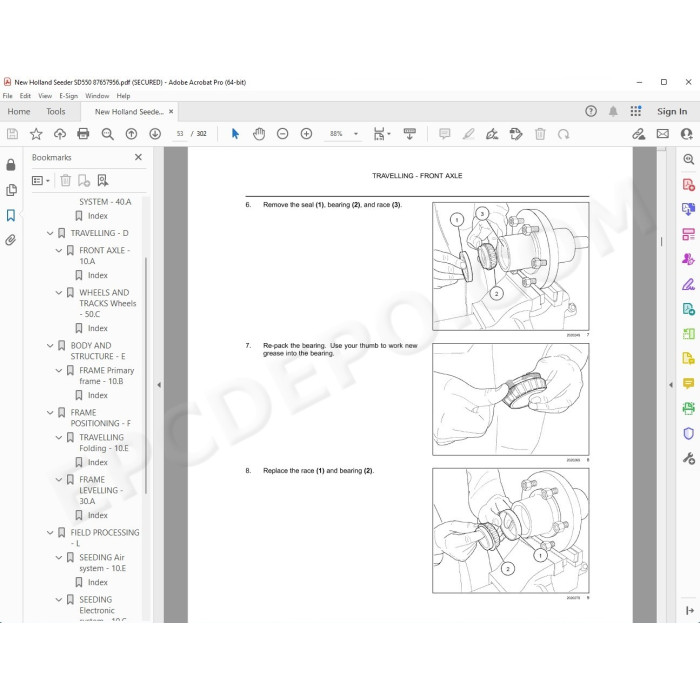Send file by email envelope icon

pyautogui.click(x=662, y=134)
